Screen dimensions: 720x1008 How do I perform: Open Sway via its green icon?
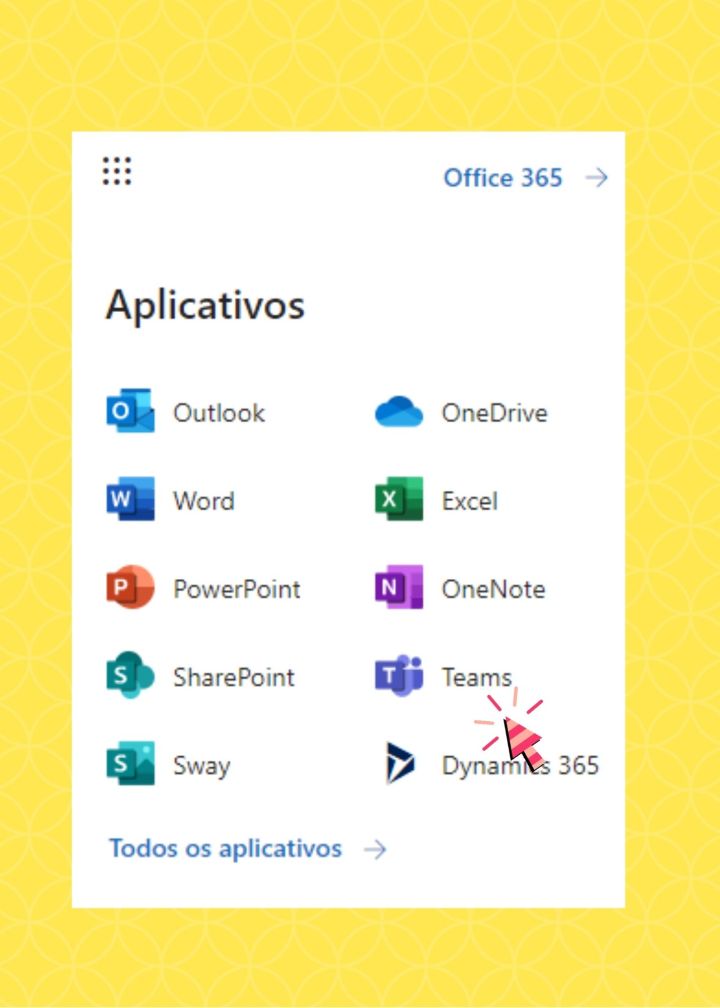[x=130, y=764]
